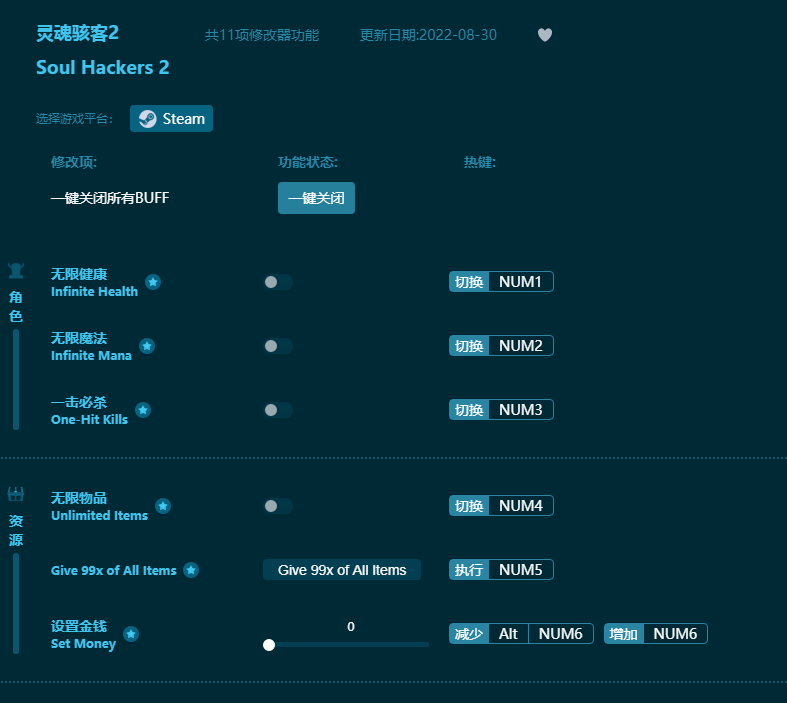Enable Unlimited Items toggle
This screenshot has width=787, height=703.
click(x=278, y=506)
